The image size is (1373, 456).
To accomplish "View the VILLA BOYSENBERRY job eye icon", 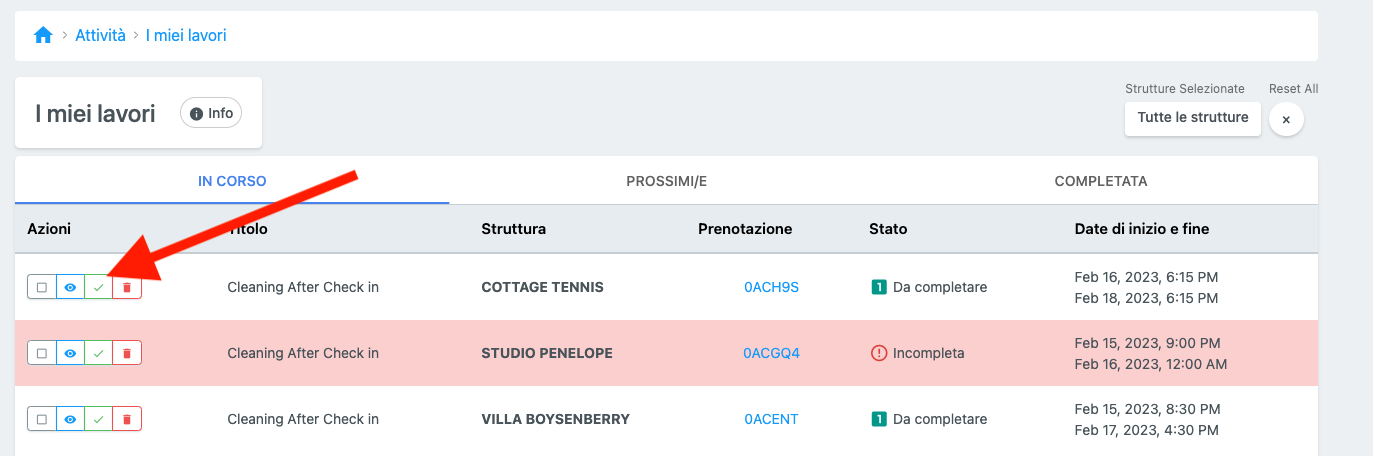I will pos(70,419).
